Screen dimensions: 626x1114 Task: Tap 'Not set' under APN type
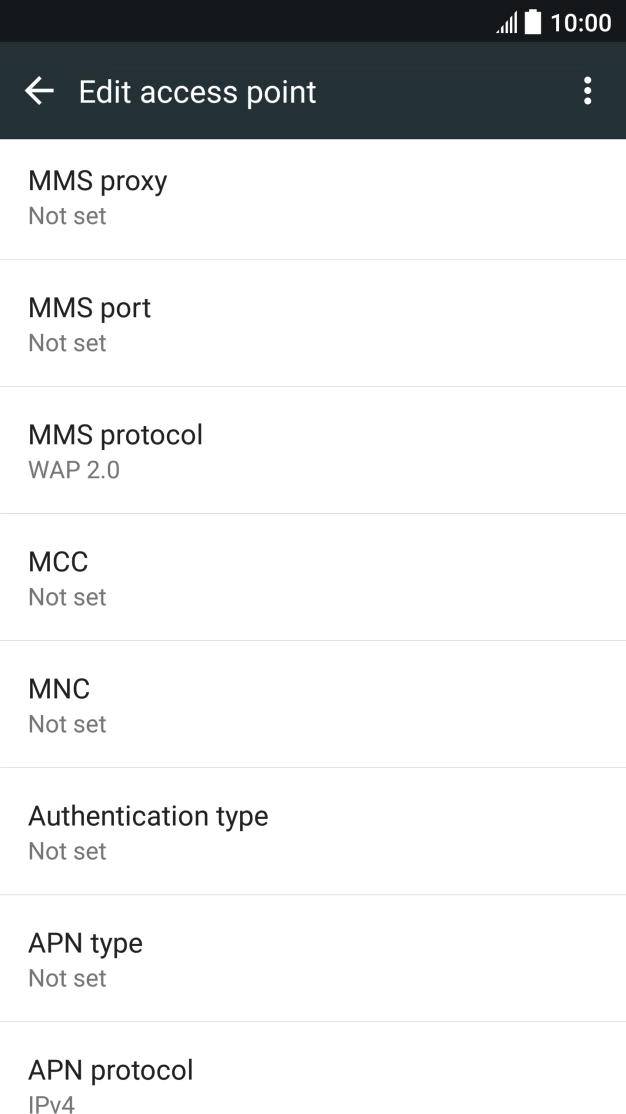(67, 978)
